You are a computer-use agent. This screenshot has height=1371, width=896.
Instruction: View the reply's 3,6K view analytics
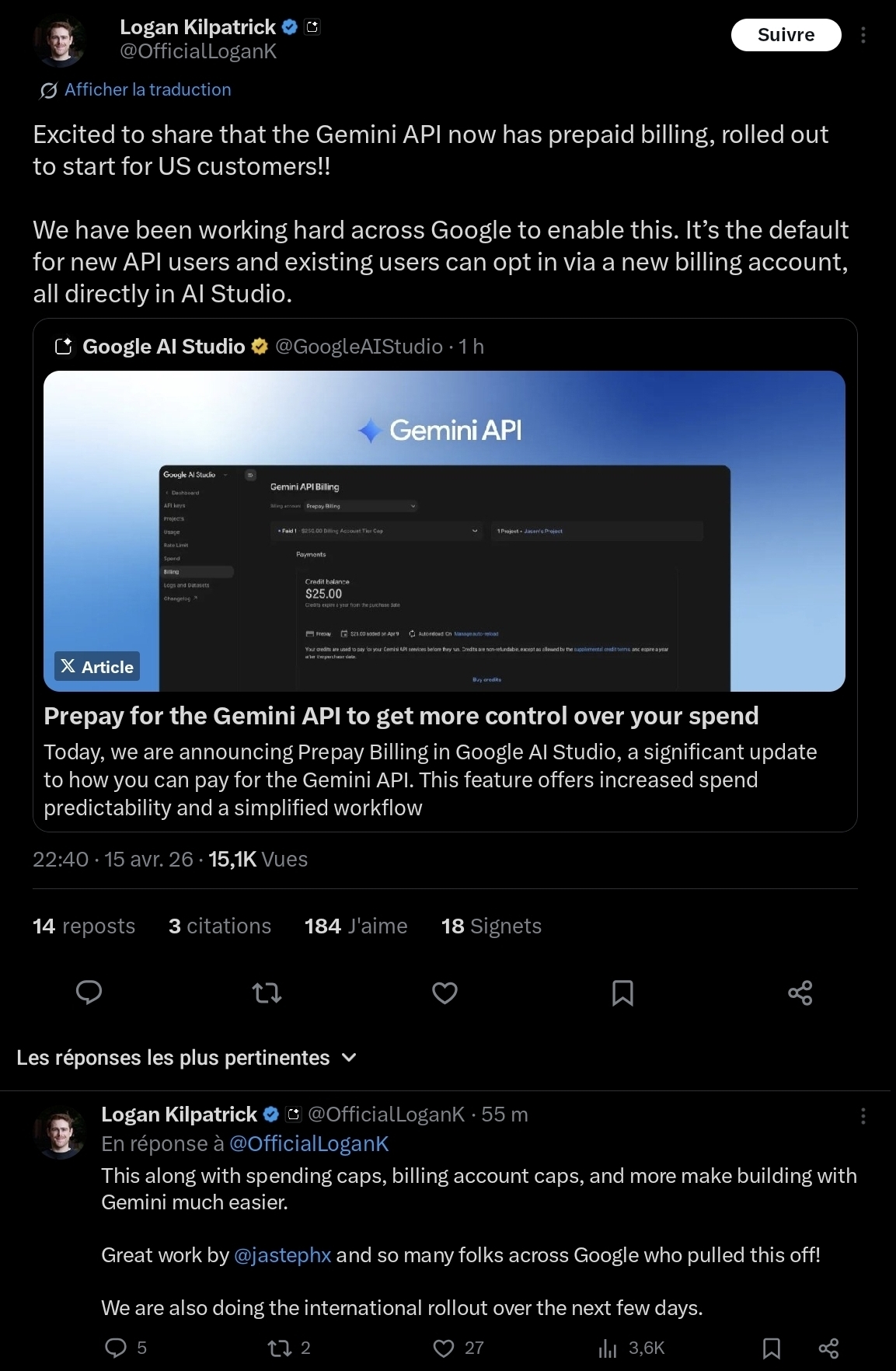point(631,1348)
